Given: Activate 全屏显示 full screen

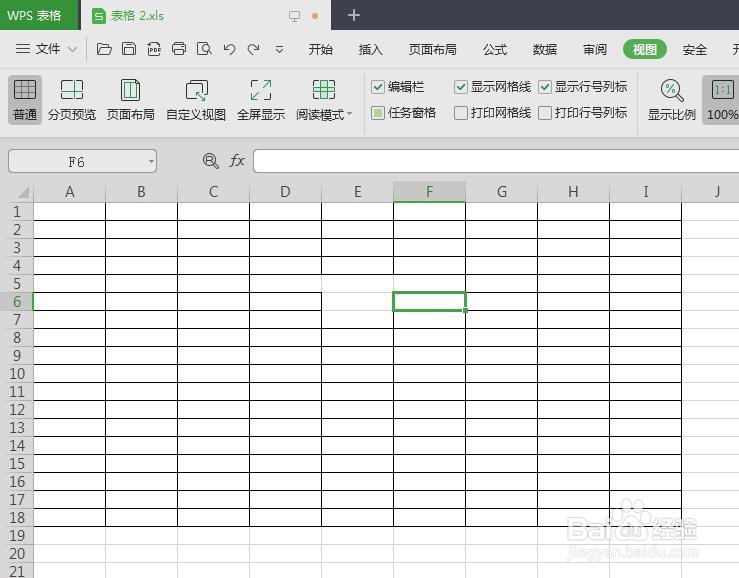Looking at the screenshot, I should pyautogui.click(x=261, y=99).
